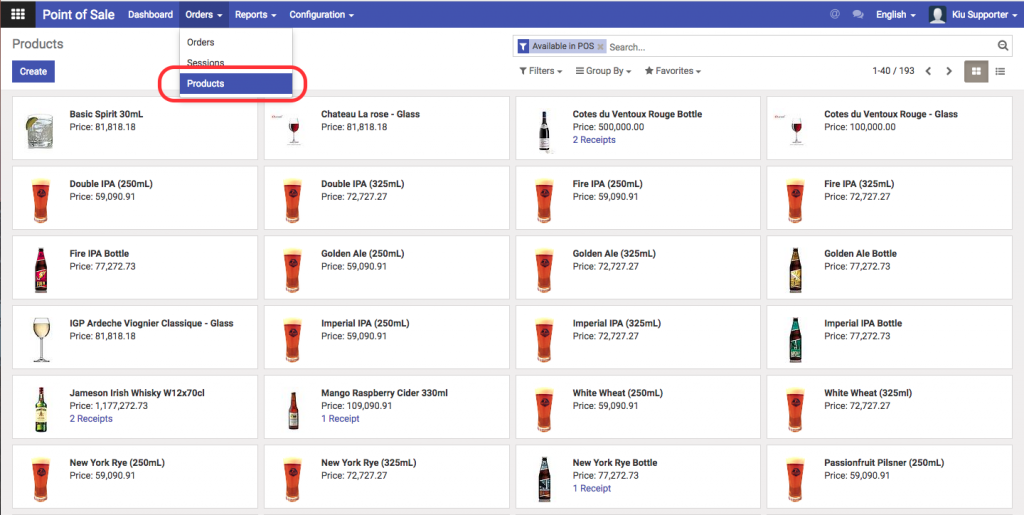Focus the product search field
This screenshot has width=1024, height=515.
pos(800,47)
